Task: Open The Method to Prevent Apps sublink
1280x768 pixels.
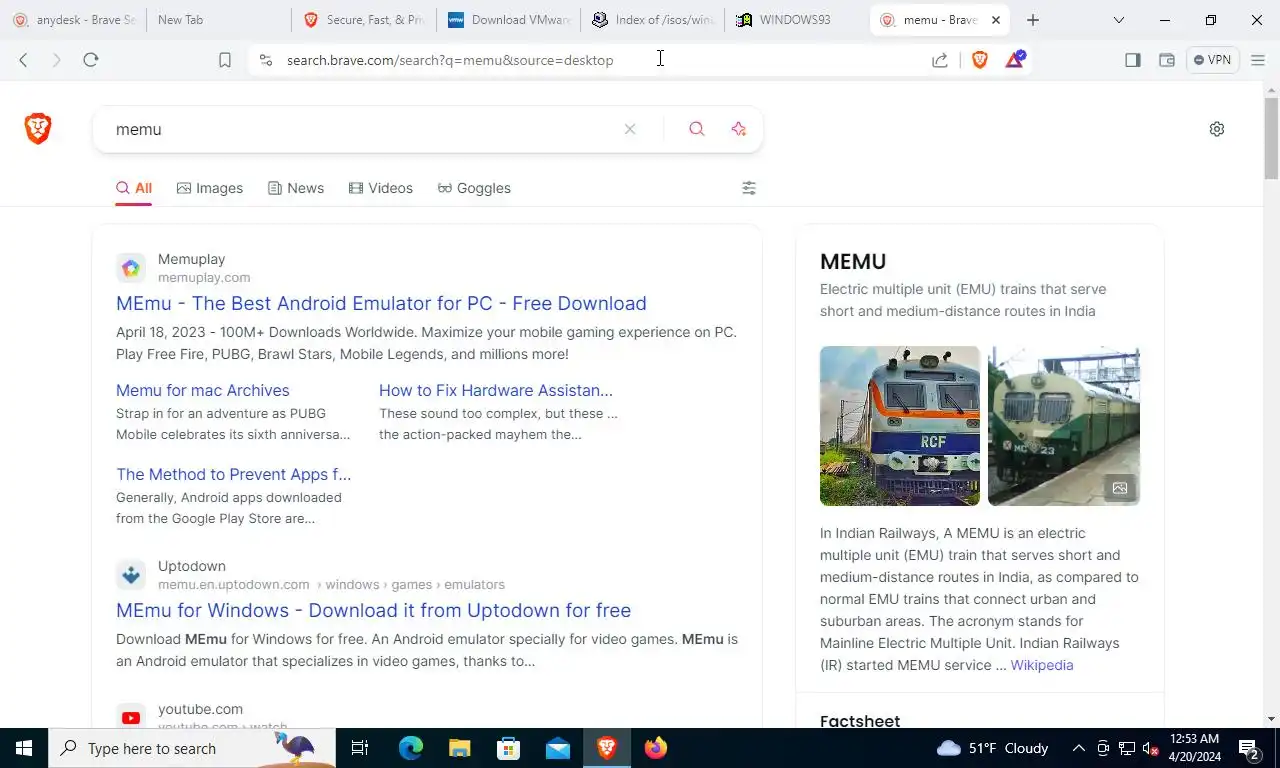Action: click(234, 474)
